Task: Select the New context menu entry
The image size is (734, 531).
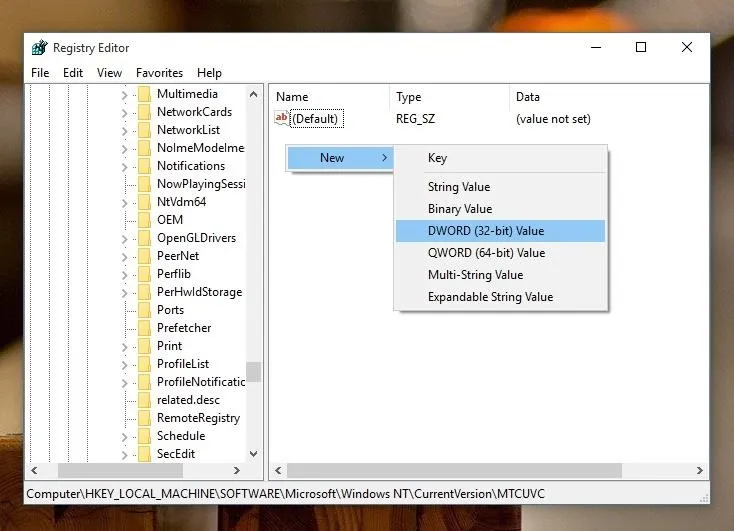Action: [x=340, y=158]
